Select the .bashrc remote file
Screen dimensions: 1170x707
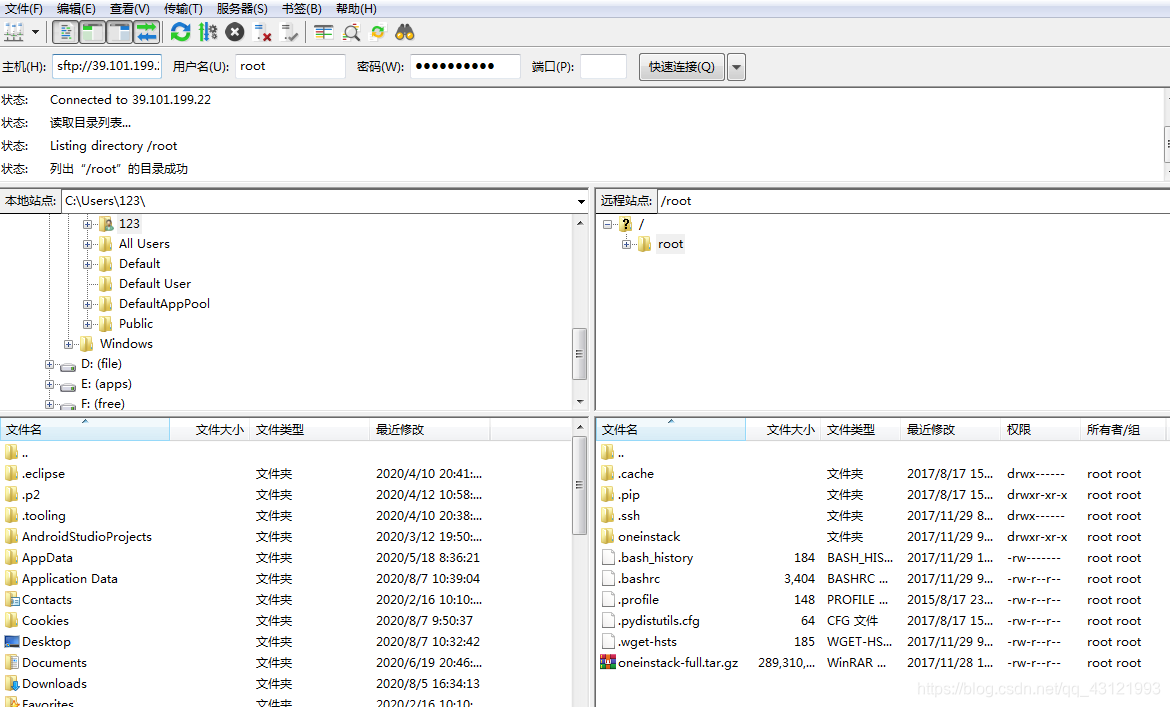pos(639,579)
